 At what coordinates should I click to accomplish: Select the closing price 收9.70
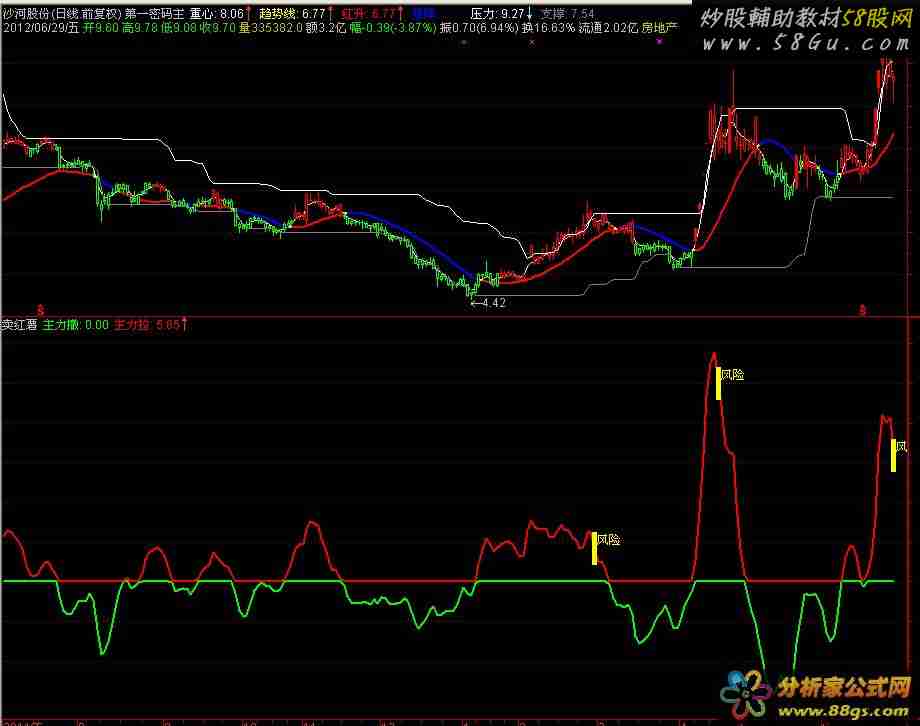pyautogui.click(x=218, y=28)
